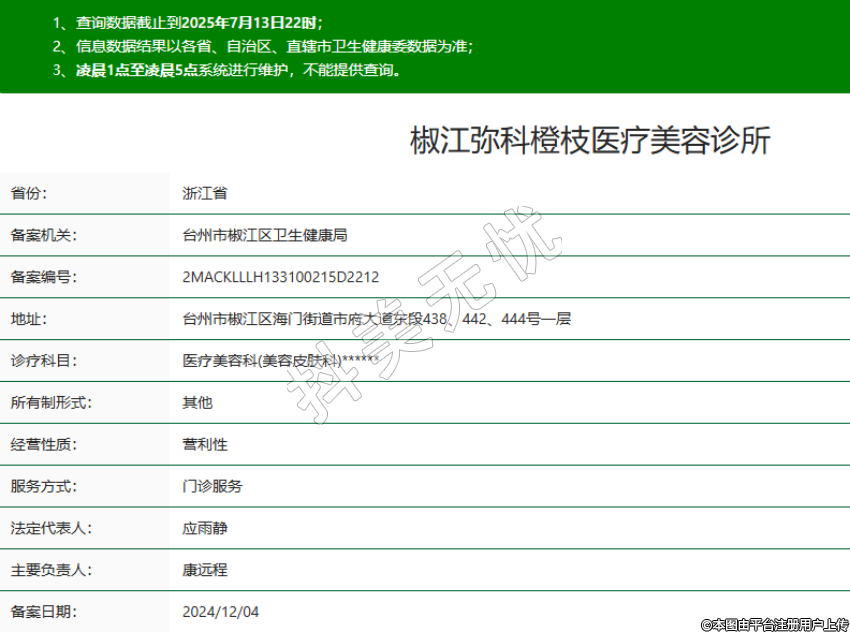Click the ownership value 其他
The image size is (850, 632).
(x=197, y=403)
